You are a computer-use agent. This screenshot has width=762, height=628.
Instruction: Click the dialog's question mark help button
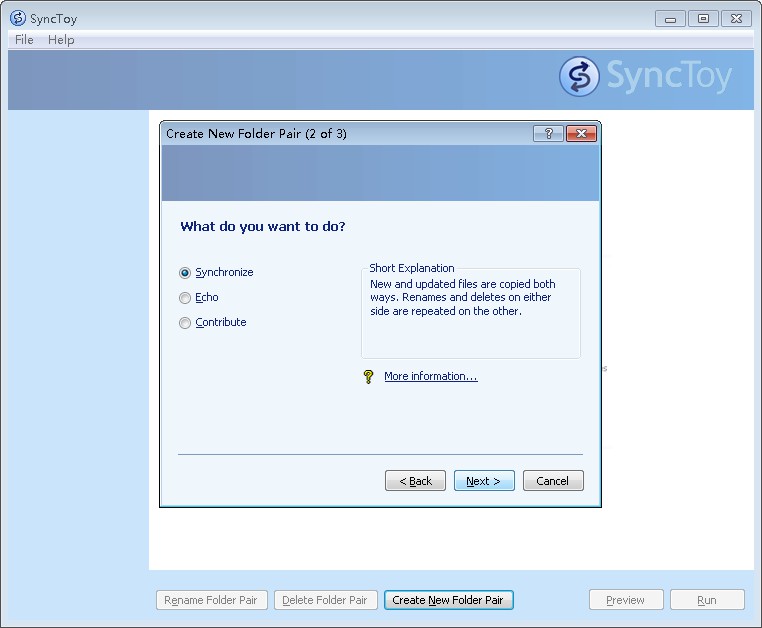tap(548, 134)
